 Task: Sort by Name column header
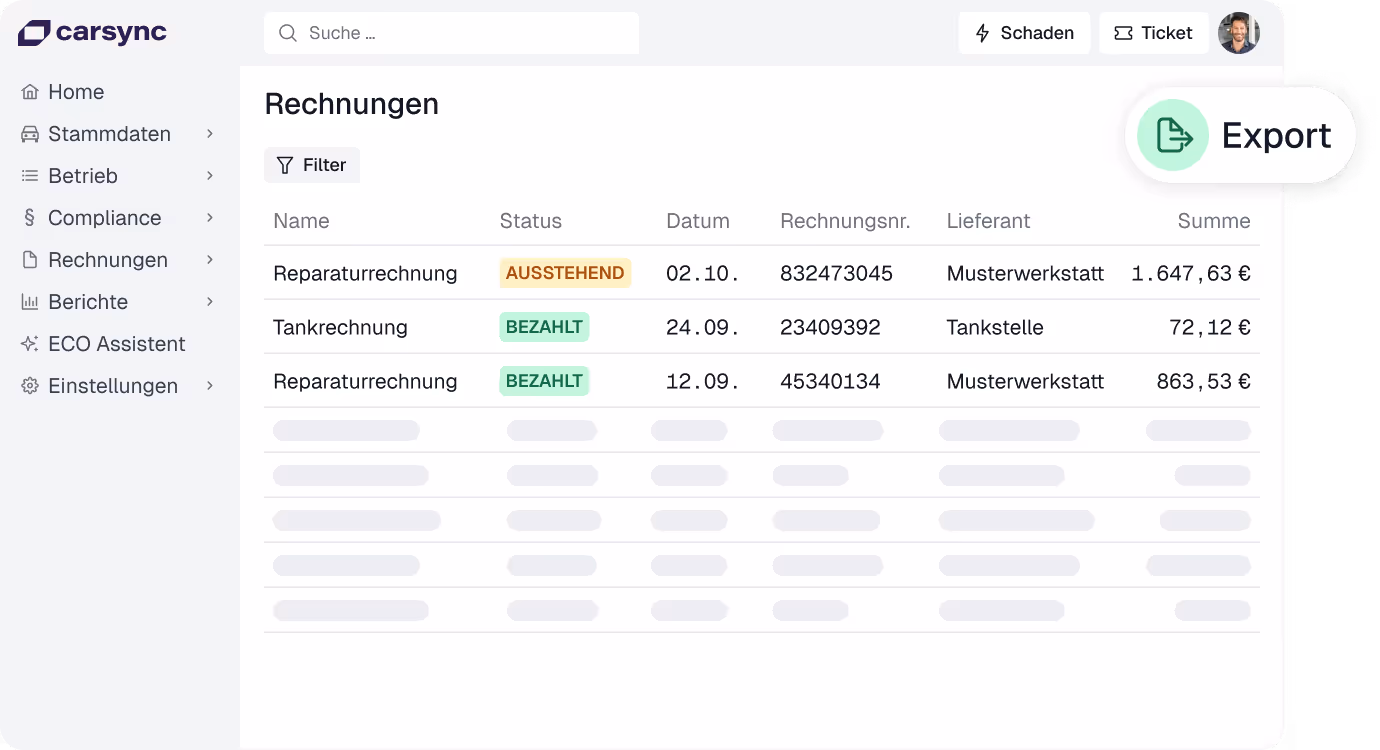pyautogui.click(x=301, y=221)
